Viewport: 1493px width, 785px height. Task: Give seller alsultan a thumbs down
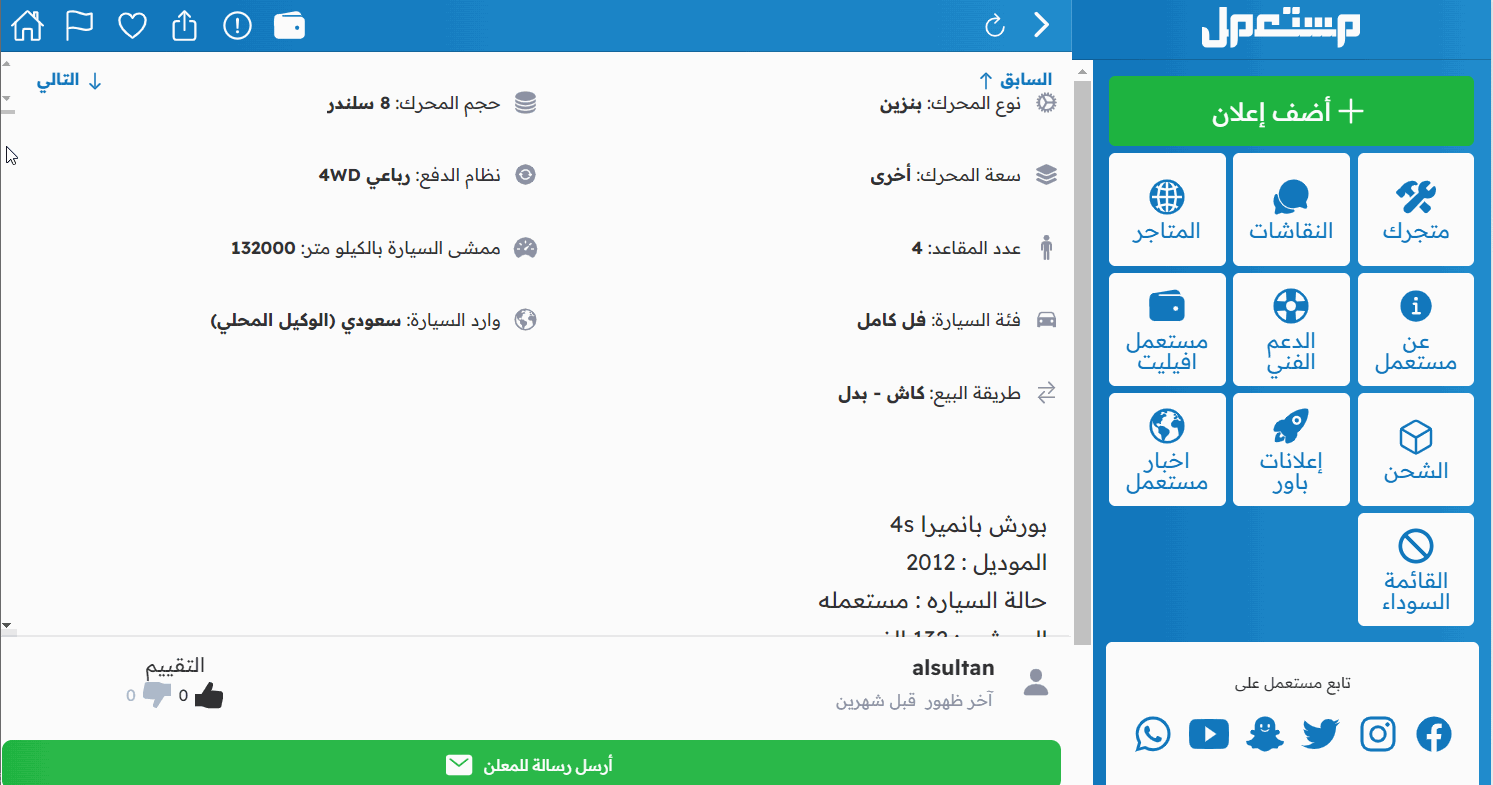pyautogui.click(x=157, y=696)
